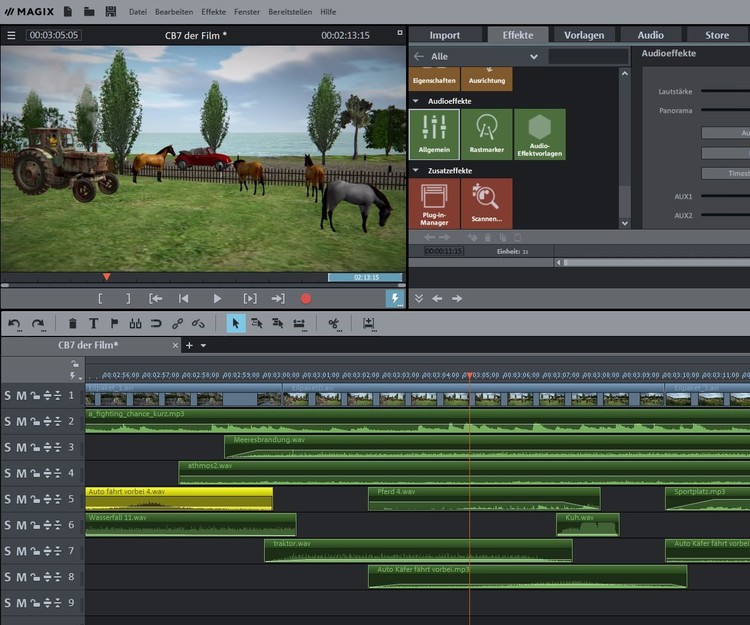Open the Bearbeiten menu

[174, 12]
